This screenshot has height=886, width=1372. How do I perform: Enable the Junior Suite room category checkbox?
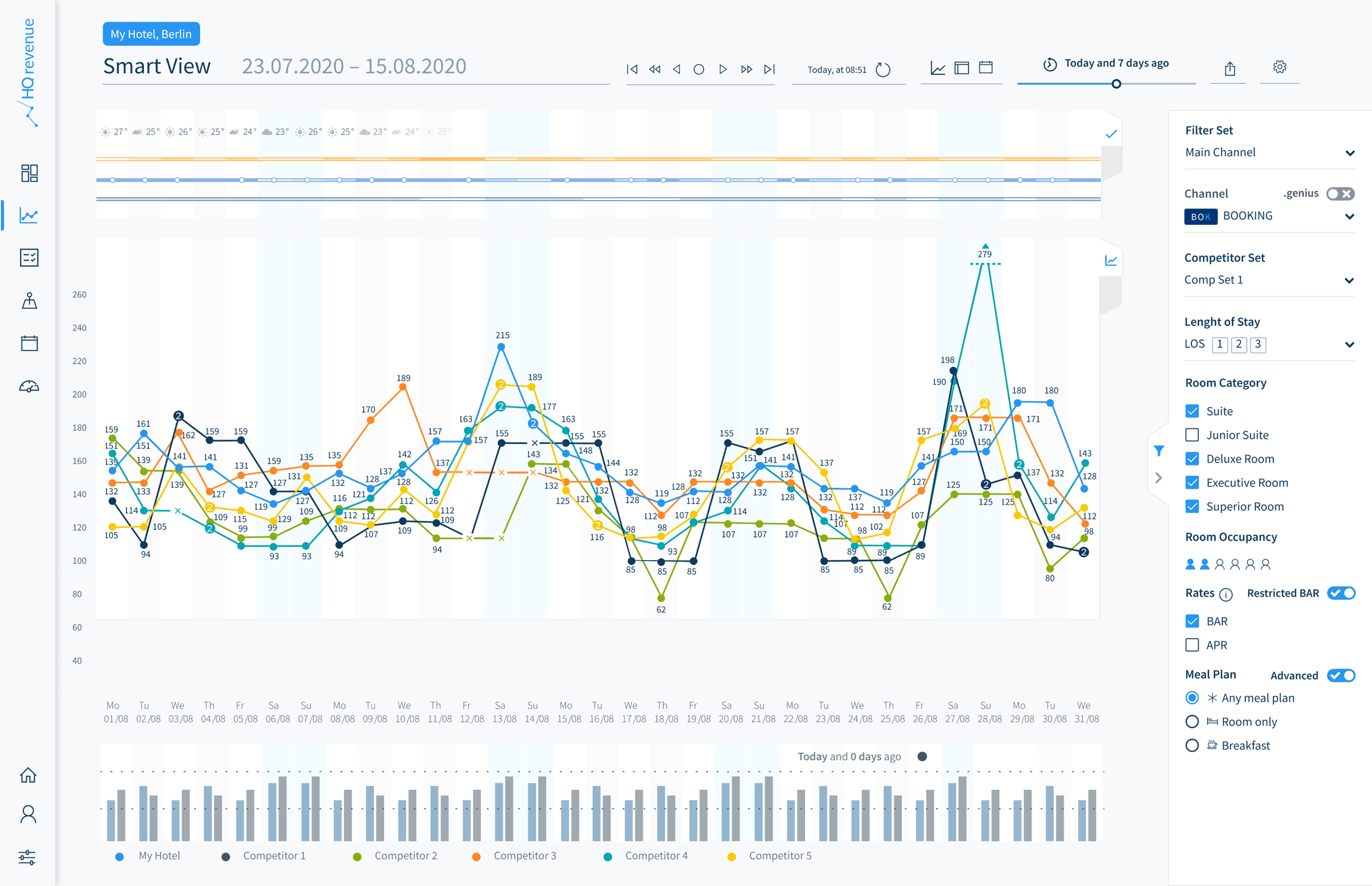(x=1193, y=435)
